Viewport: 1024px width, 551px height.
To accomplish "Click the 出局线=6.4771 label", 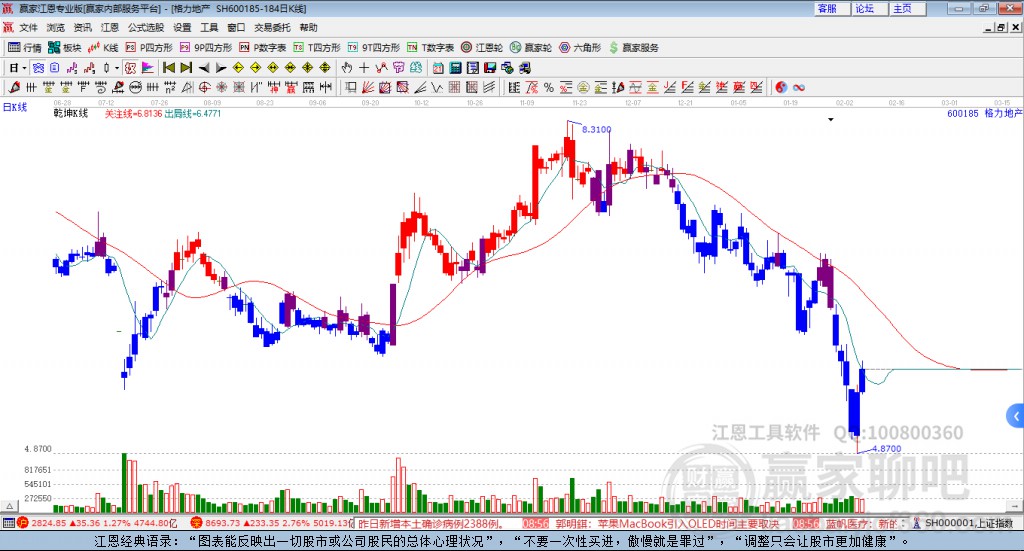I will click(193, 114).
